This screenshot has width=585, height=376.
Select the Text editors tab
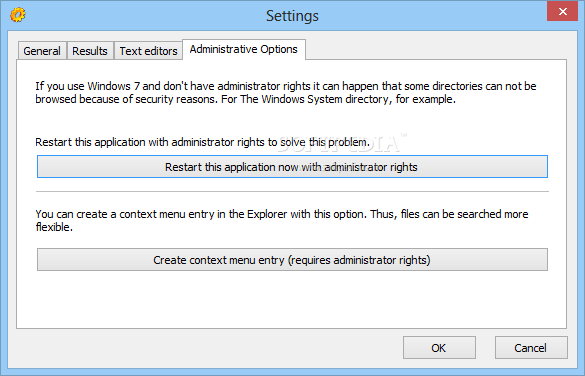coord(148,51)
